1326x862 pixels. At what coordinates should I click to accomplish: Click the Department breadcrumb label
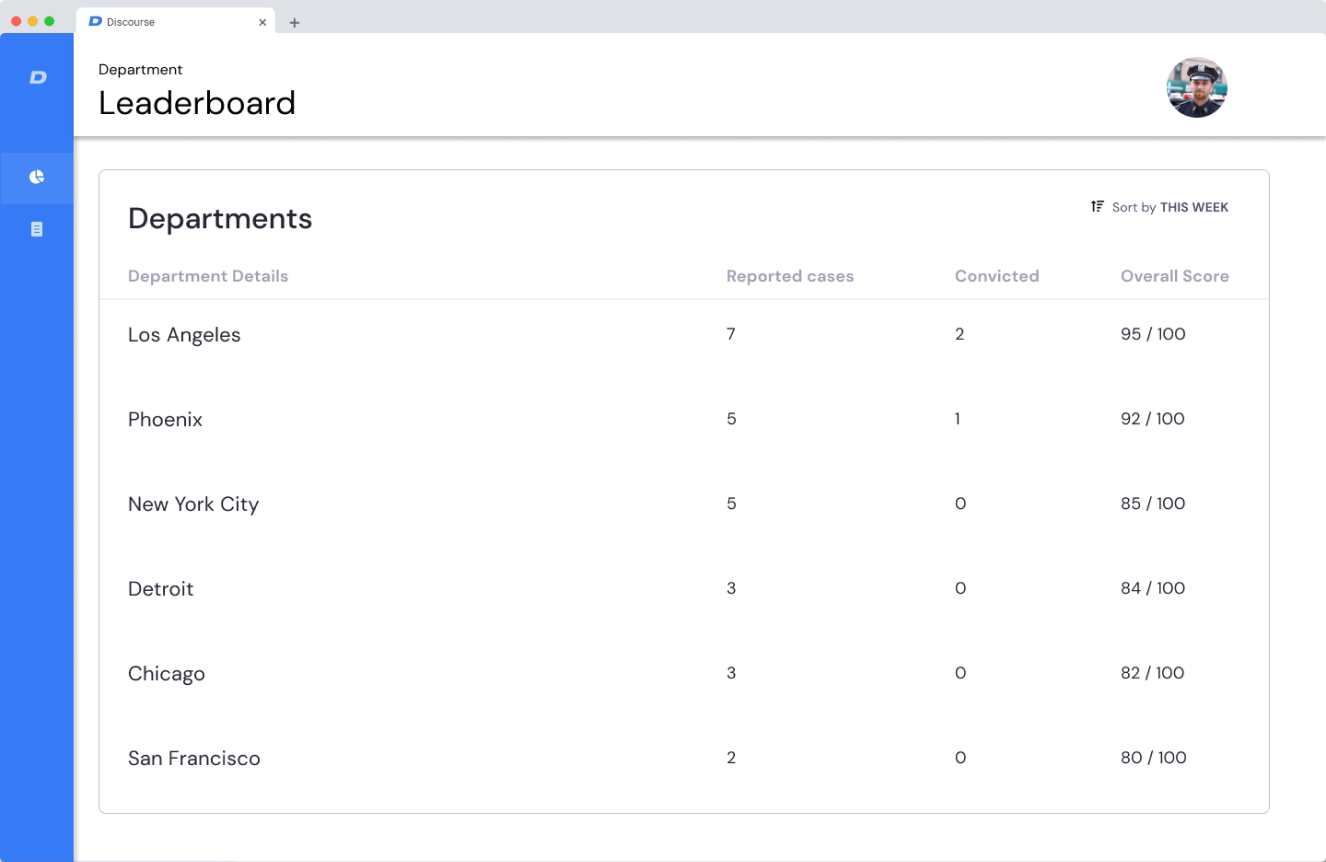click(x=140, y=69)
